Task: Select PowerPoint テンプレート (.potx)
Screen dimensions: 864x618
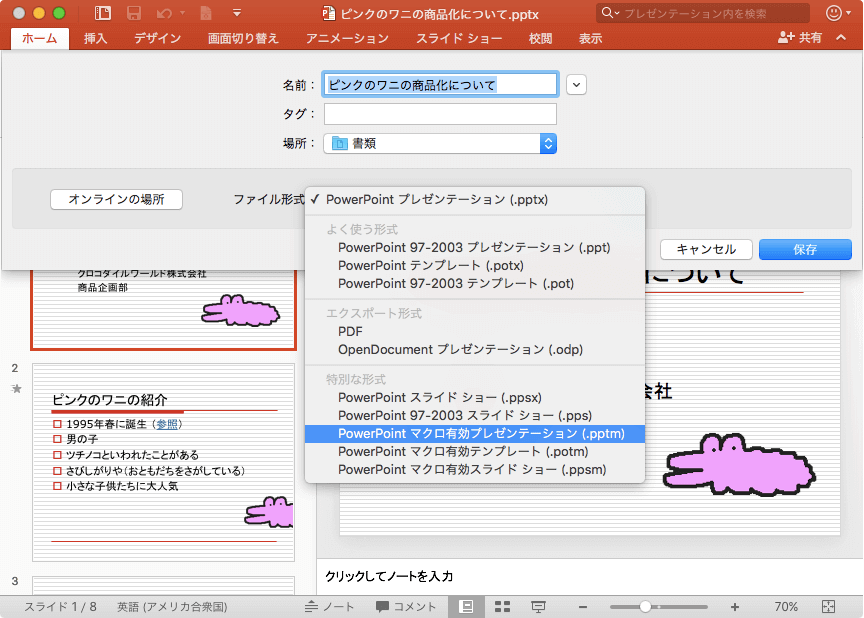Action: (474, 265)
